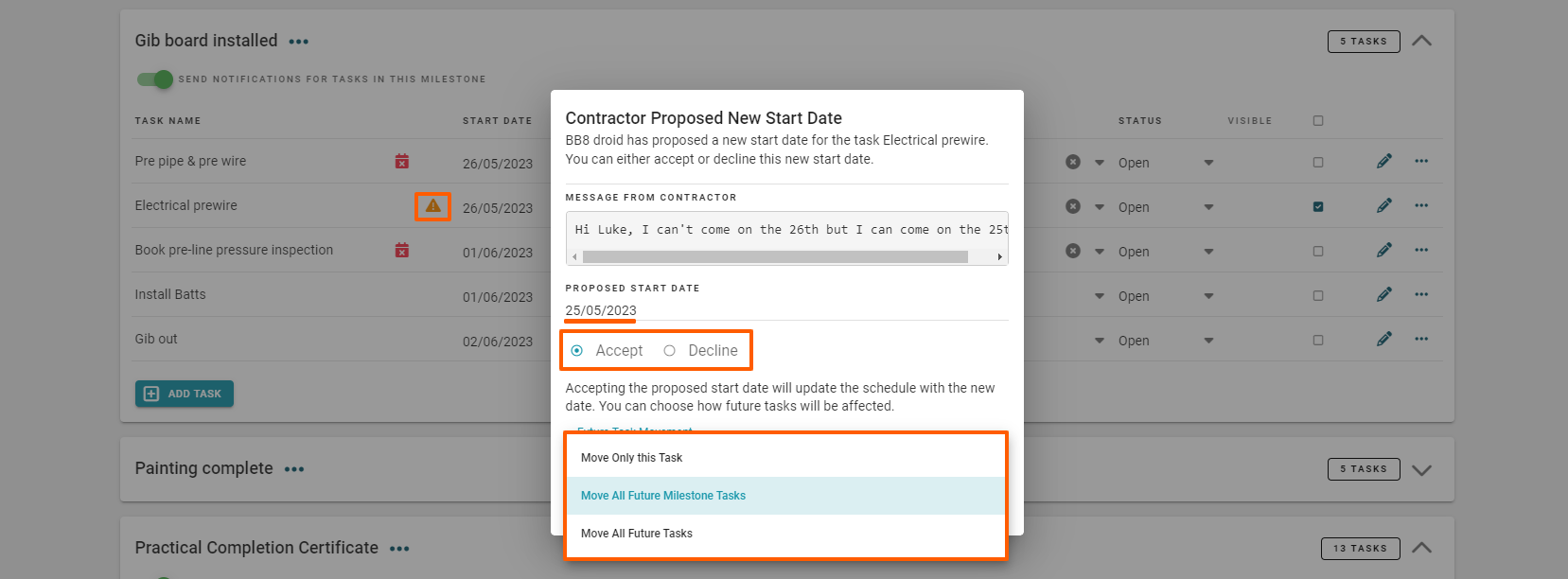
Task: Click the red calendar icon for Pre pipe & pre wire
Action: pos(402,162)
